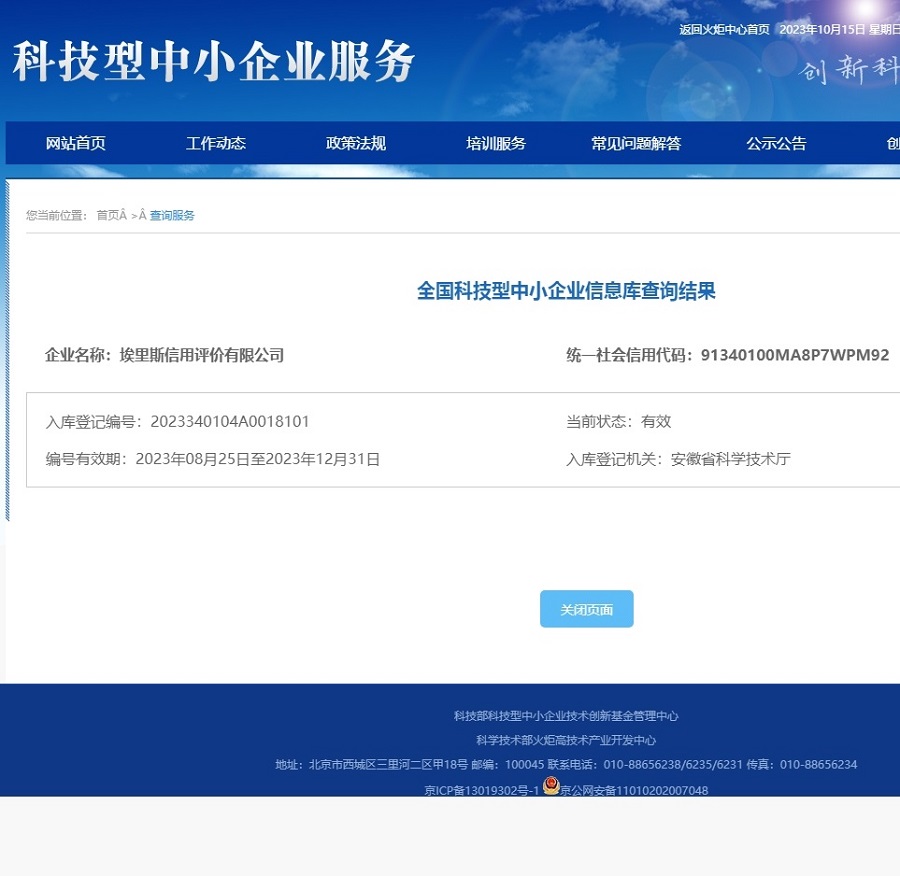Click the 关闭页面 button

[586, 609]
